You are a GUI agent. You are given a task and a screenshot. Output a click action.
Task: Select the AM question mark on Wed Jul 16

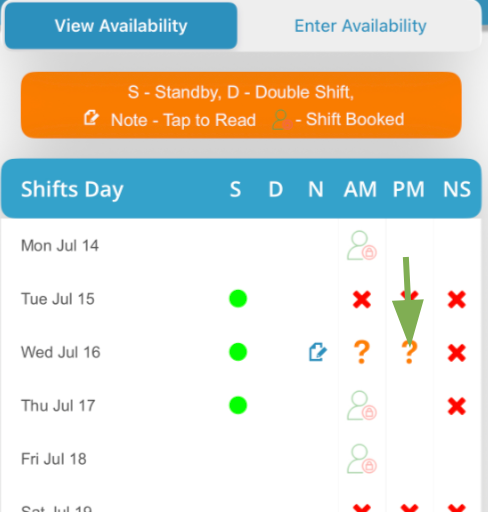(362, 352)
